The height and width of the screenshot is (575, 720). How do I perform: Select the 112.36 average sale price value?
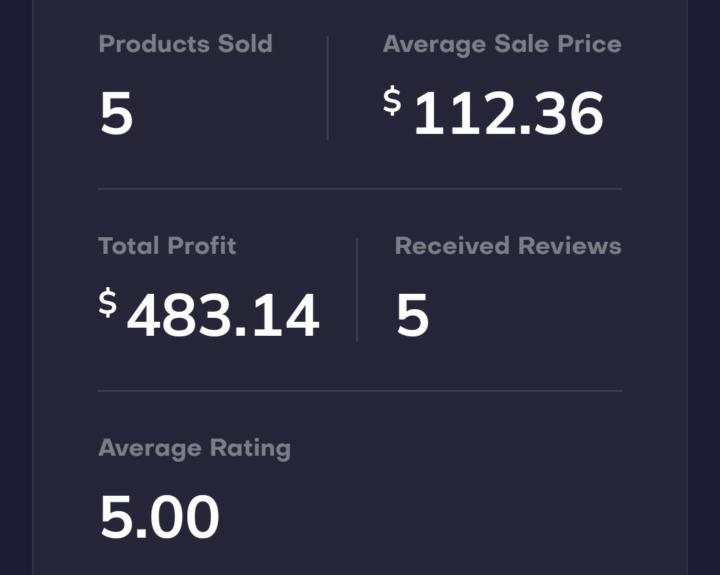[x=508, y=114]
